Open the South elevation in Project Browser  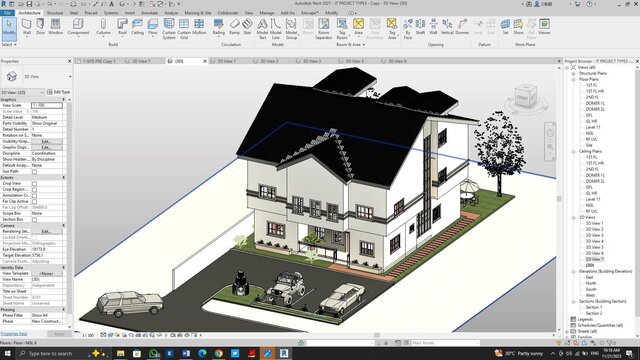tap(591, 289)
